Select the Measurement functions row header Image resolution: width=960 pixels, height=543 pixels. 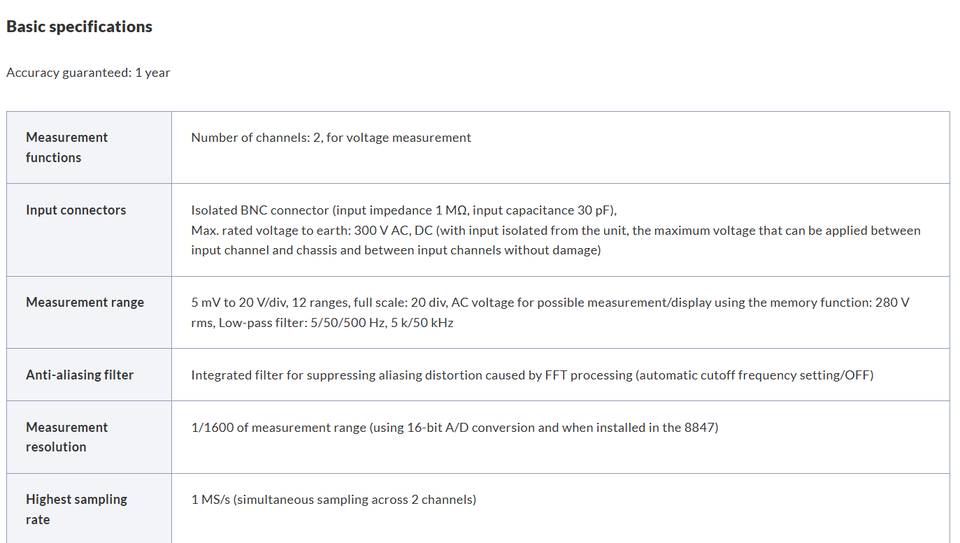point(89,148)
